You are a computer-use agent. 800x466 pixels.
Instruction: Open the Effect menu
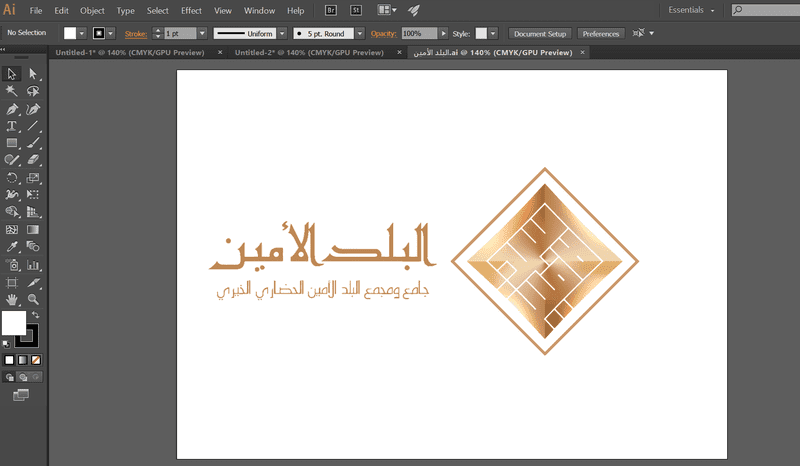(x=191, y=10)
